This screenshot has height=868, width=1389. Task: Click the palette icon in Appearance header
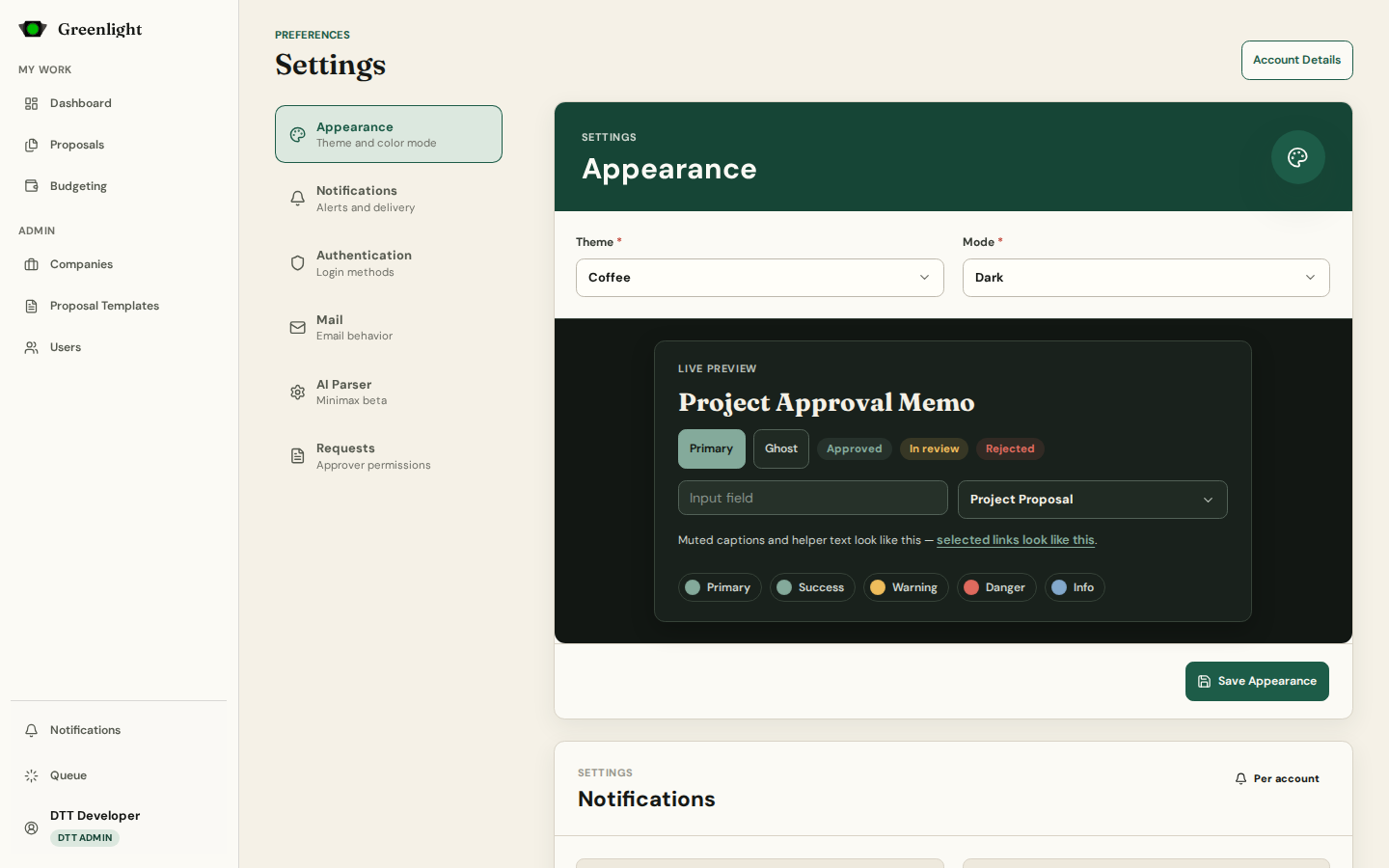1297,157
